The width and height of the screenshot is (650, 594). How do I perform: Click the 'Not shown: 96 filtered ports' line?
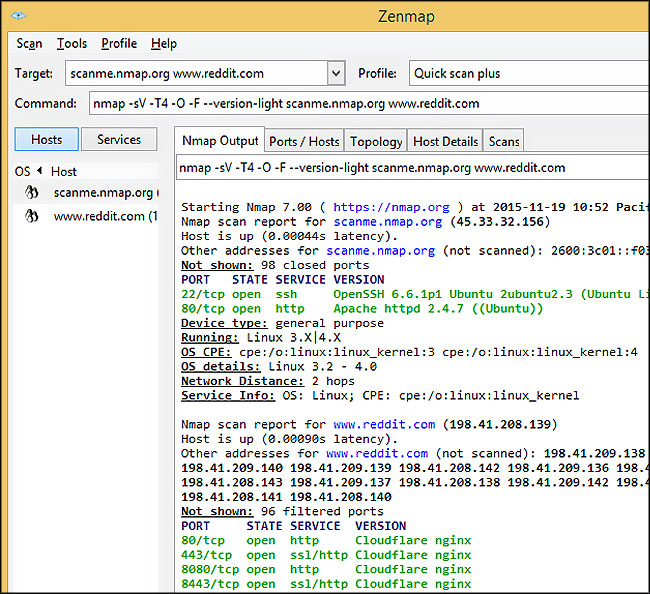[x=282, y=511]
